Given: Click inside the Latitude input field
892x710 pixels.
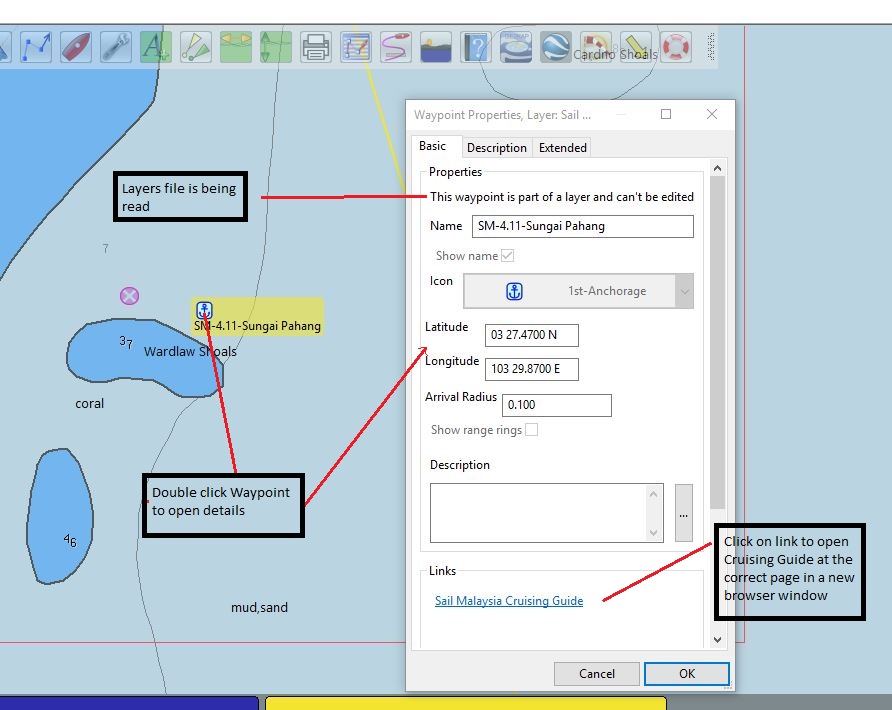Looking at the screenshot, I should click(533, 335).
